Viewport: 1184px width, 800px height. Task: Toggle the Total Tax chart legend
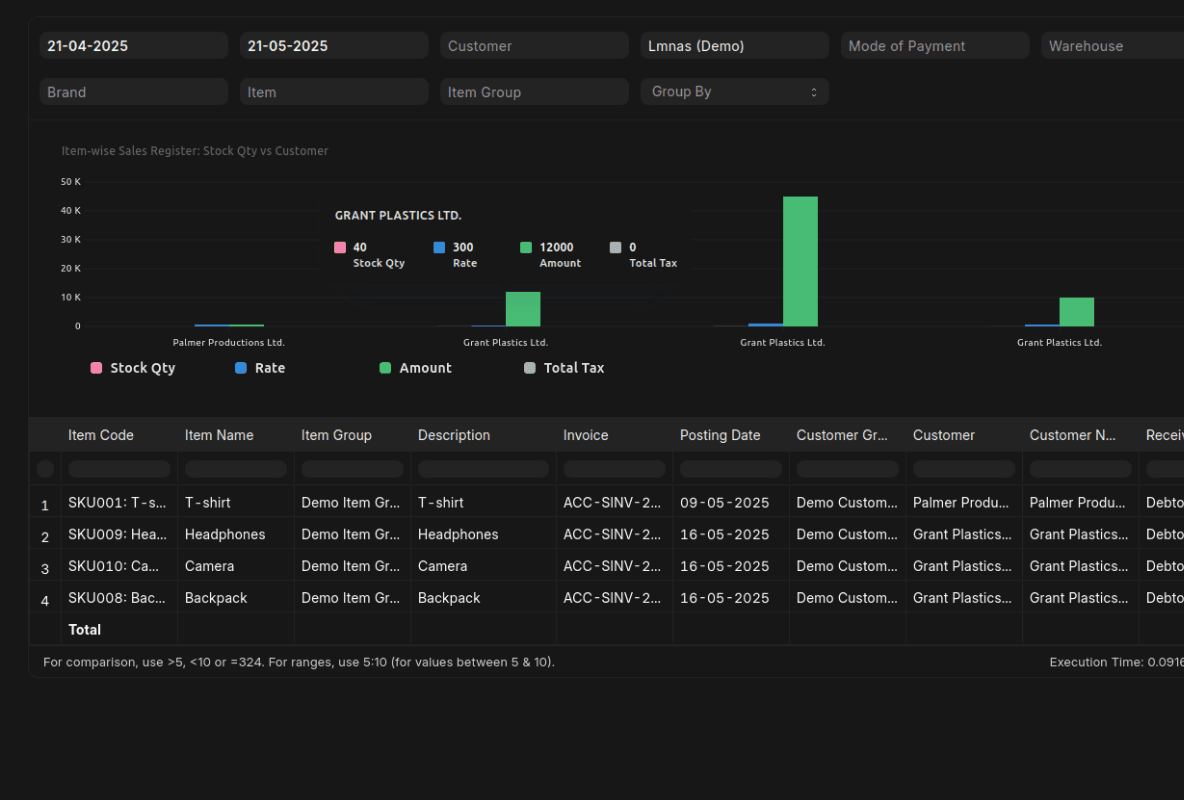tap(563, 368)
